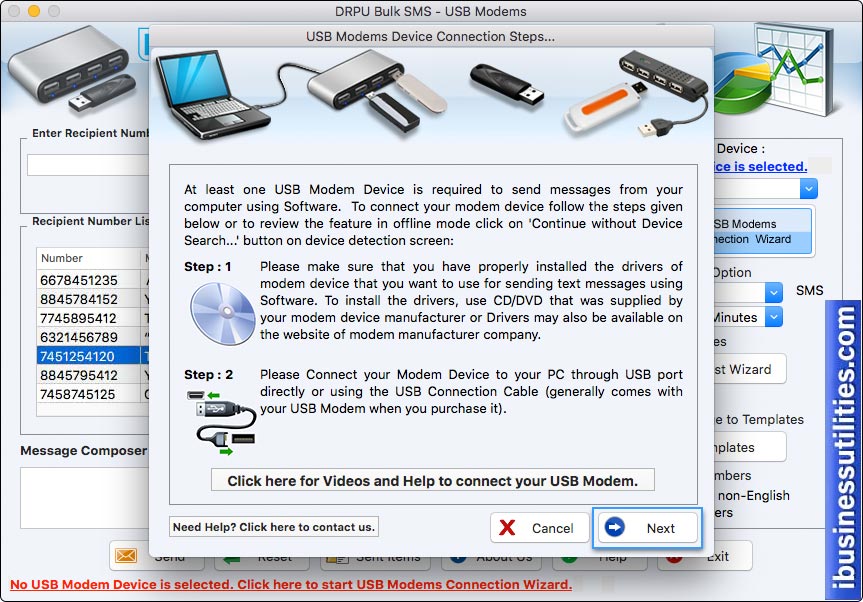Open the device selection dropdown
This screenshot has height=602, width=863.
click(808, 189)
